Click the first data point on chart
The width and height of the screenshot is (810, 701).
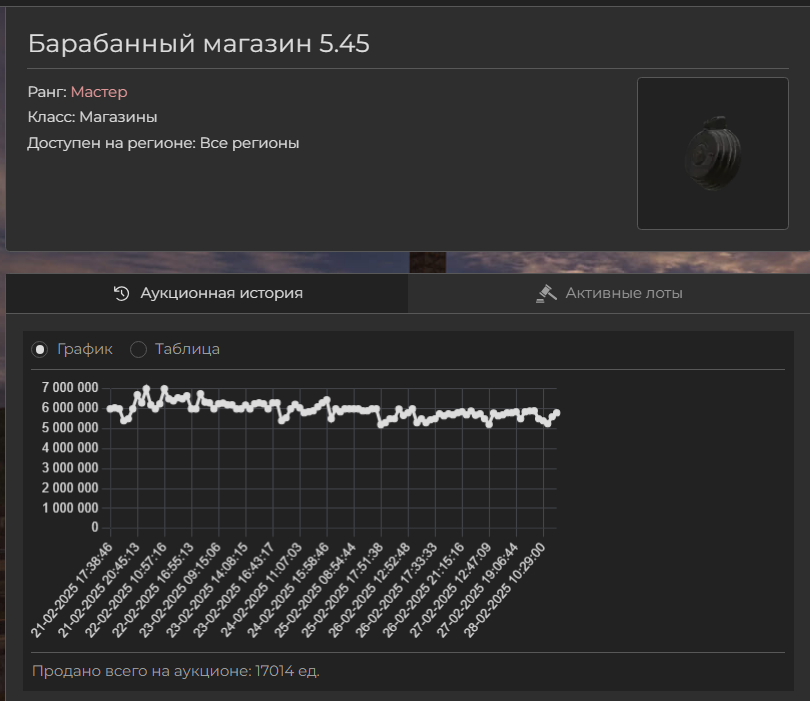pyautogui.click(x=110, y=409)
